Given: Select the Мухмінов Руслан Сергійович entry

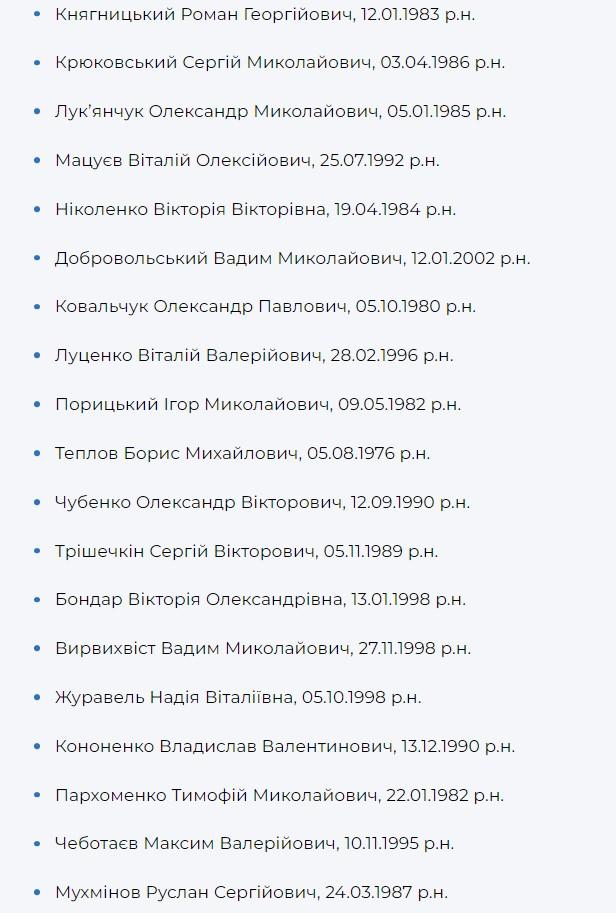Looking at the screenshot, I should click(x=251, y=892).
